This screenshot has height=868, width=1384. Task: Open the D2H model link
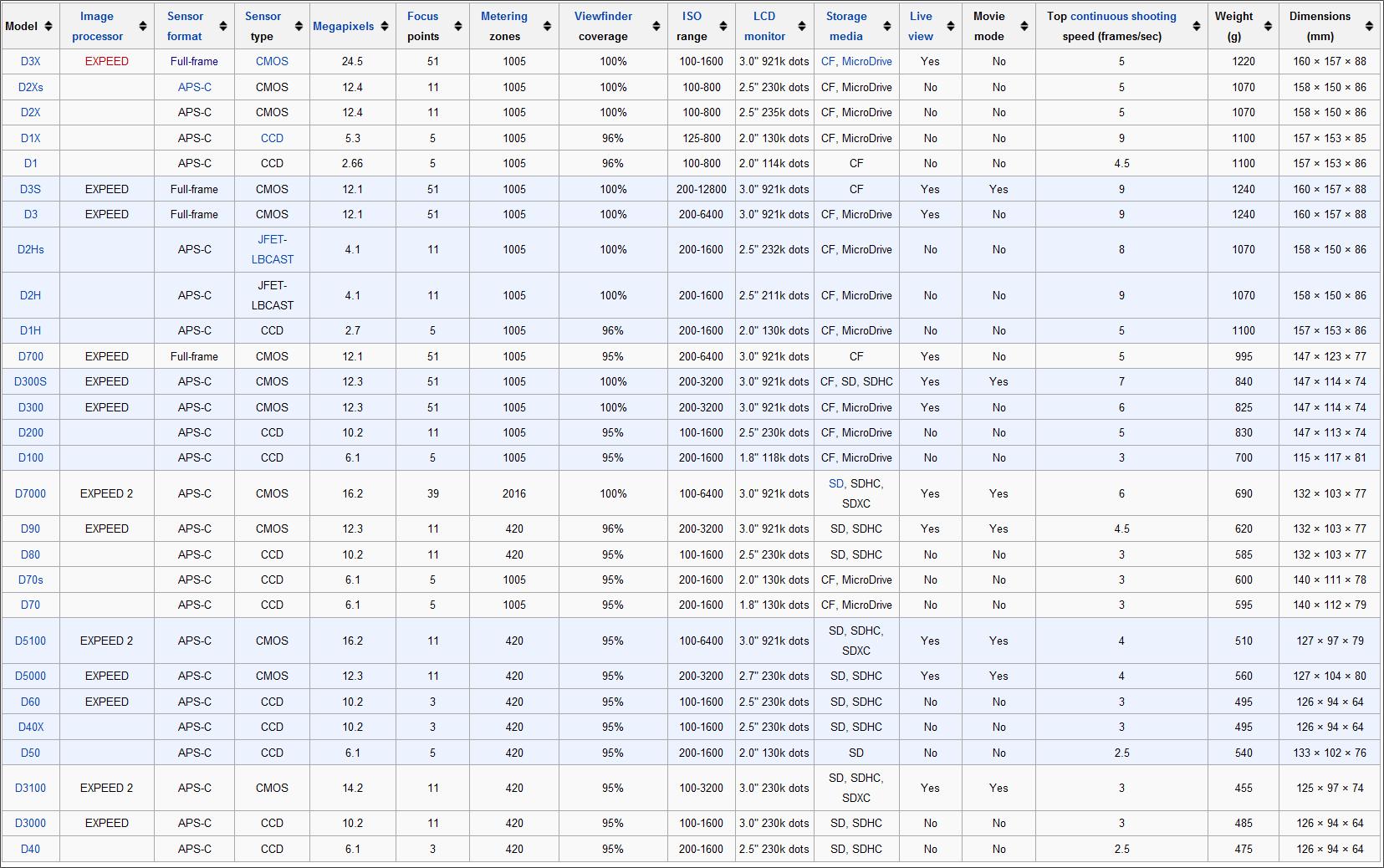tap(30, 295)
